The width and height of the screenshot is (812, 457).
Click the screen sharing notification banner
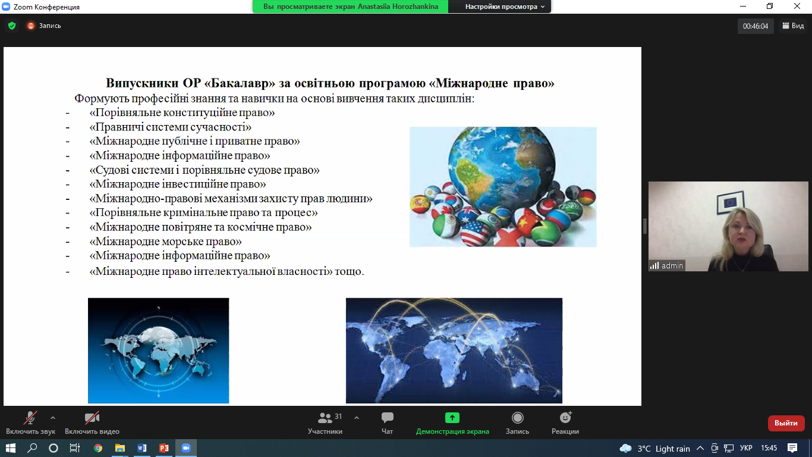pyautogui.click(x=350, y=7)
